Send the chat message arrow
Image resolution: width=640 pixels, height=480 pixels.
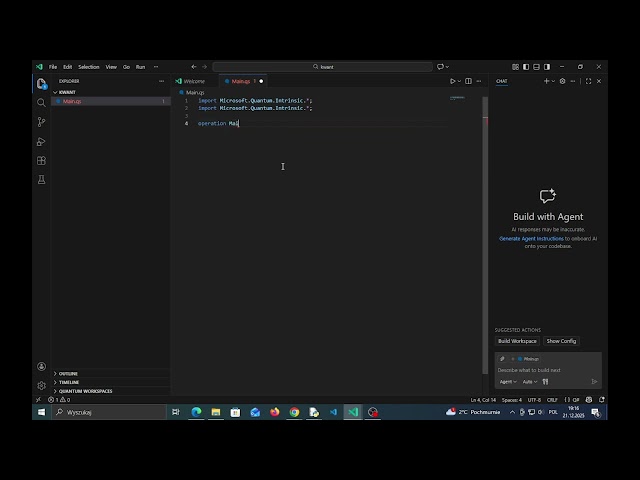(x=594, y=382)
